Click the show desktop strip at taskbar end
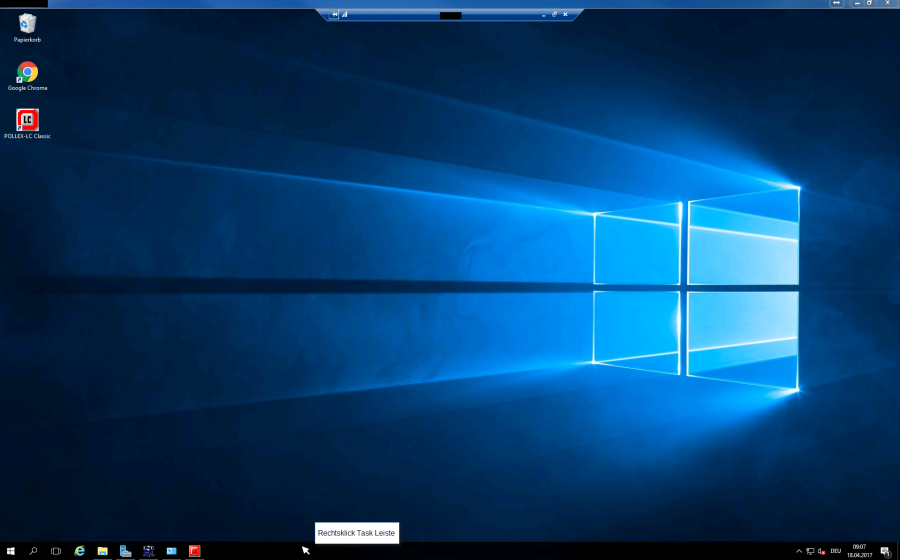 (x=898, y=551)
